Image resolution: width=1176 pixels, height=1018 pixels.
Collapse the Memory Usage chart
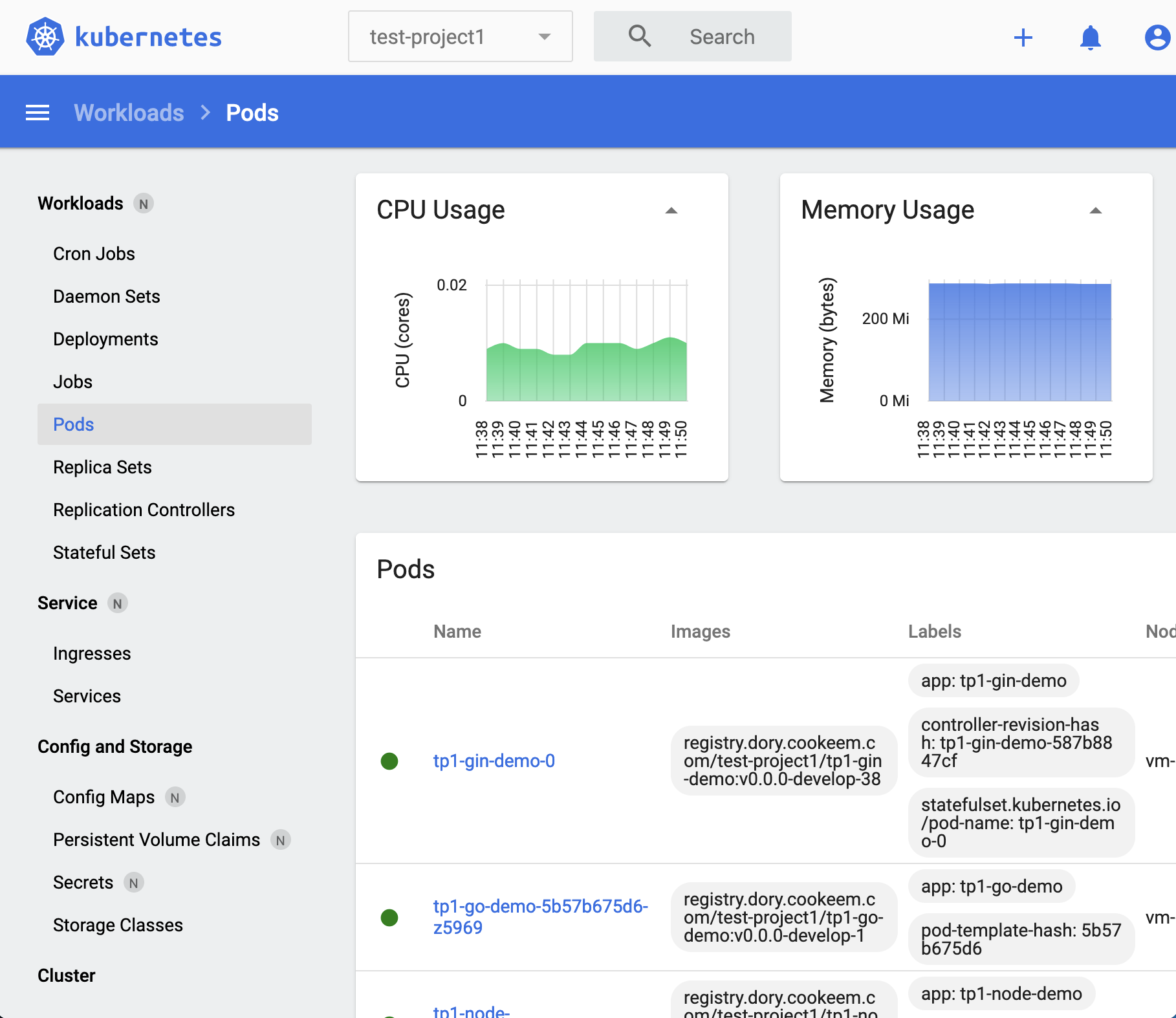tap(1094, 210)
